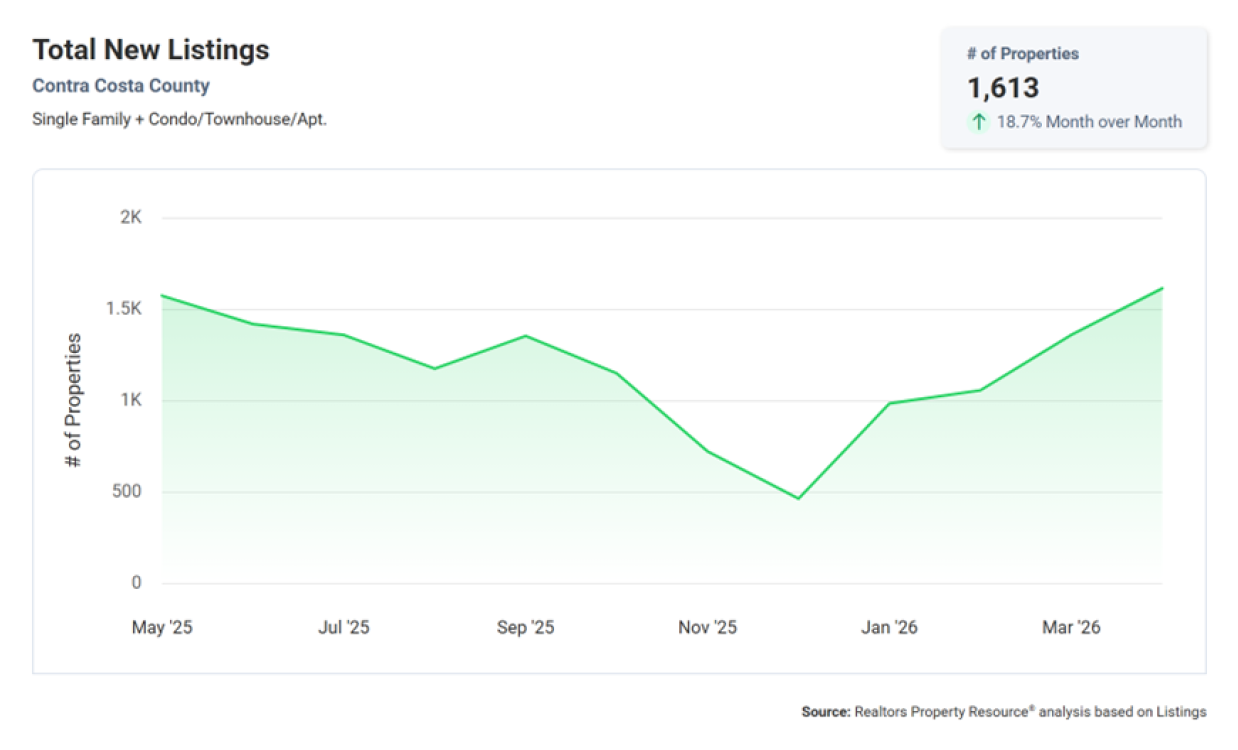Screen dimensions: 1238x750
Task: Click the '0' y-axis label
Action: point(137,583)
